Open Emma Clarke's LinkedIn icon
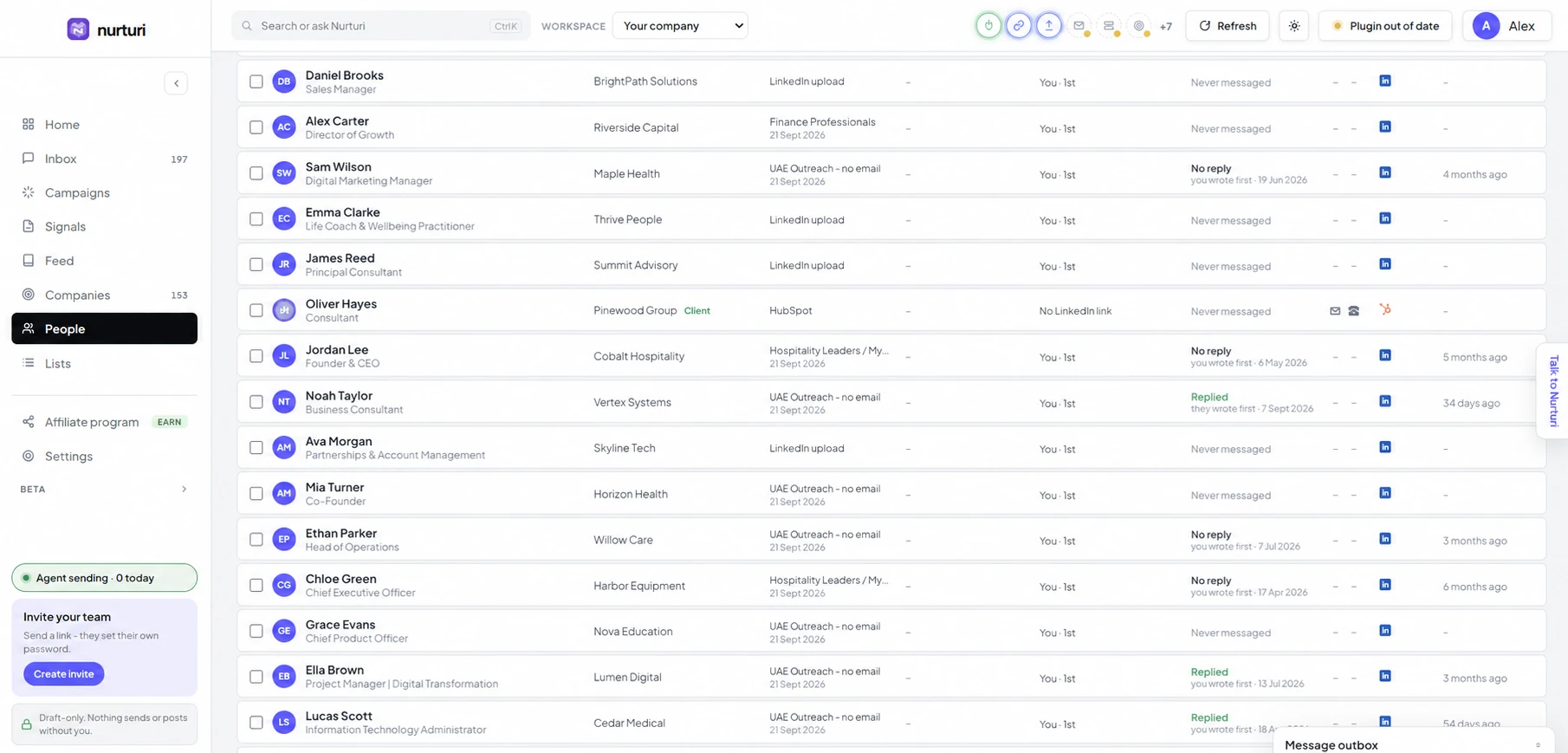This screenshot has width=1568, height=753. [x=1385, y=218]
